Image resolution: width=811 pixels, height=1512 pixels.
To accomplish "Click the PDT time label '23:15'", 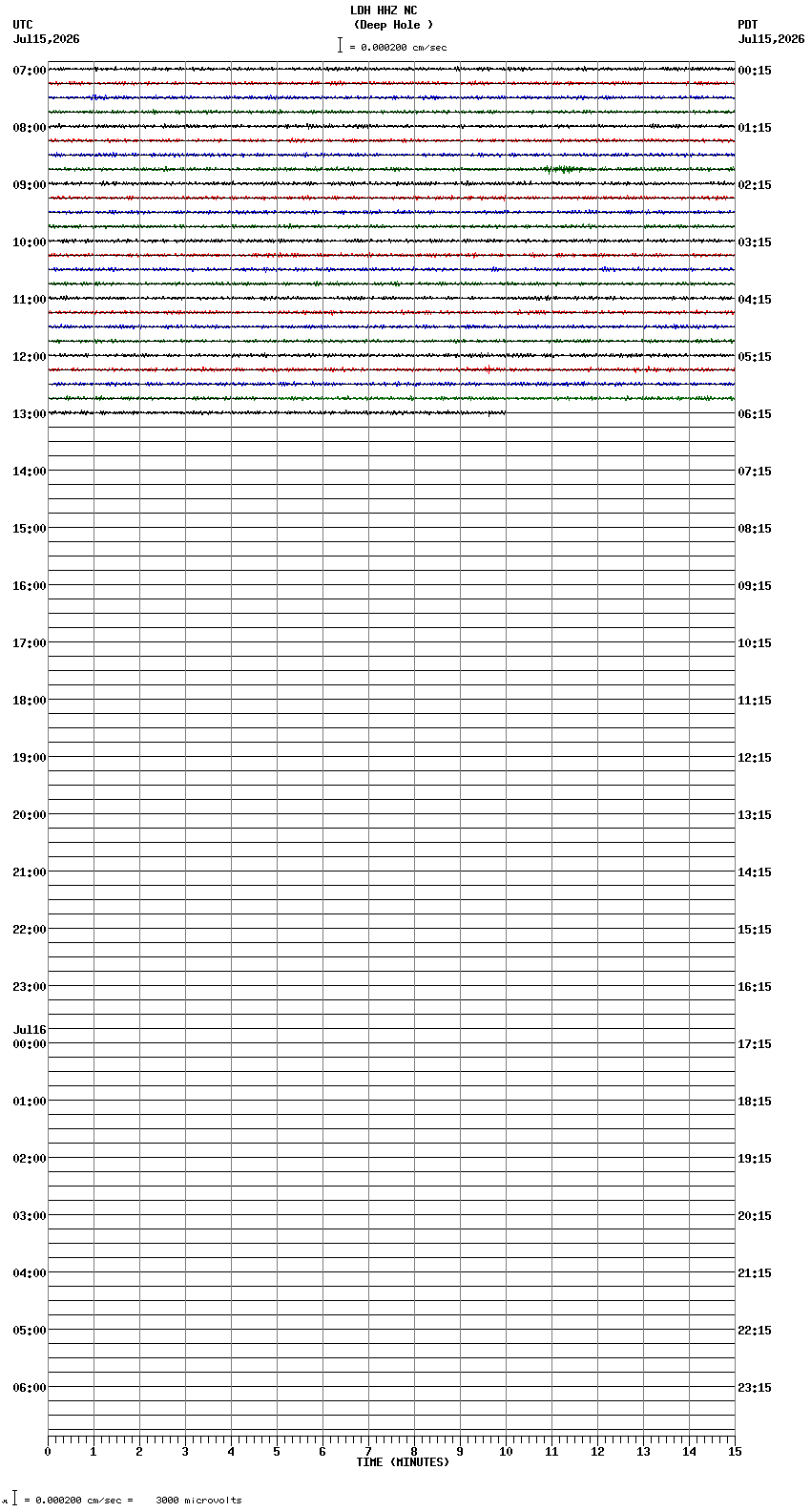I will [x=755, y=1388].
